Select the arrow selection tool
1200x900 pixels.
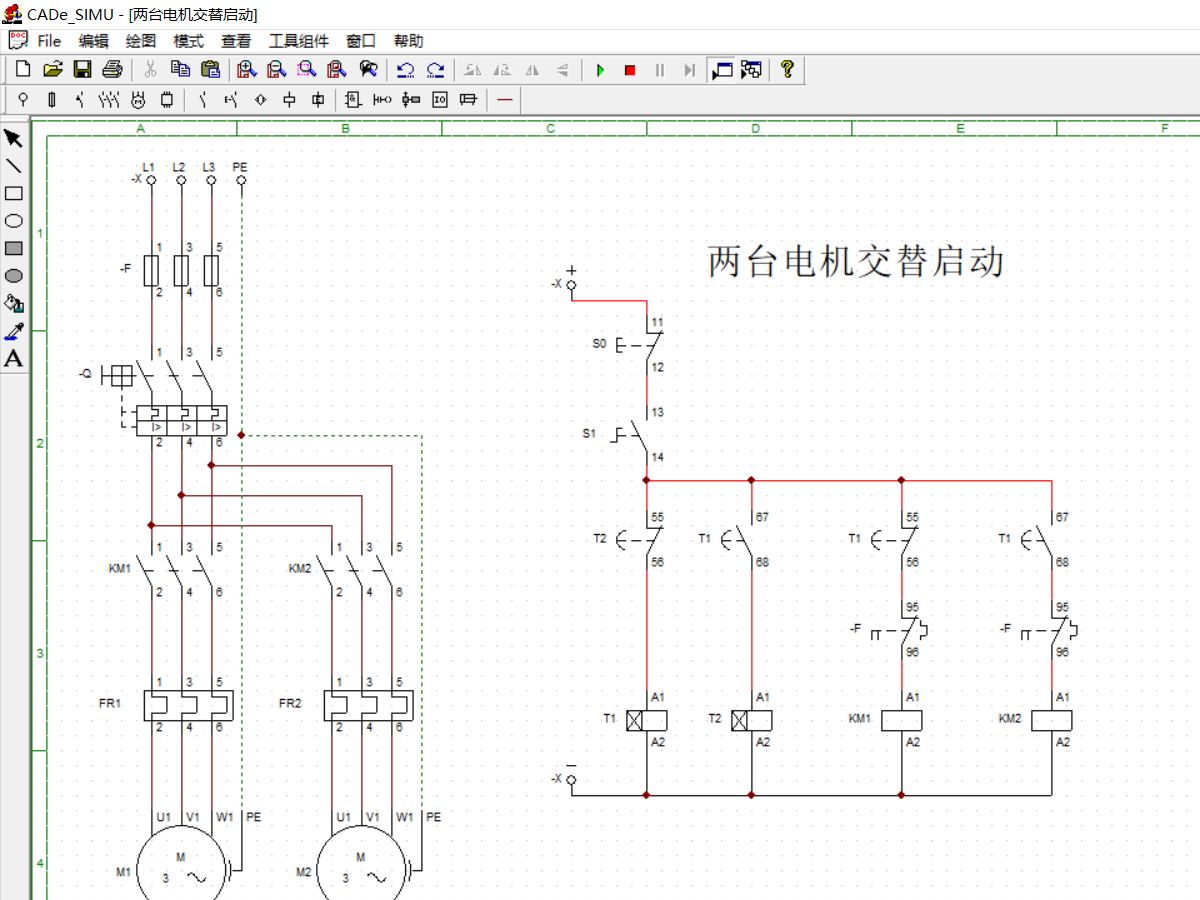coord(13,136)
